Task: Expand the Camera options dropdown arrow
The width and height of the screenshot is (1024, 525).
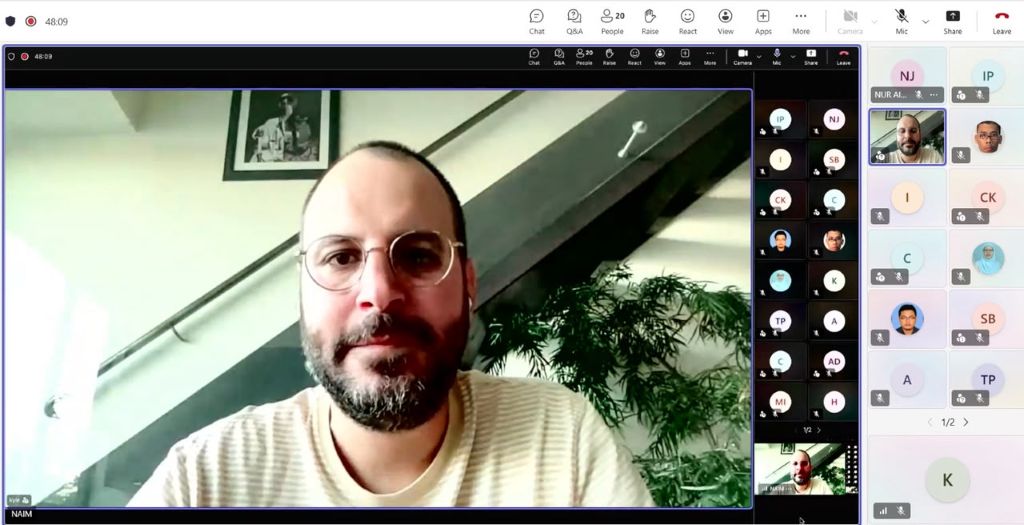Action: coord(874,22)
